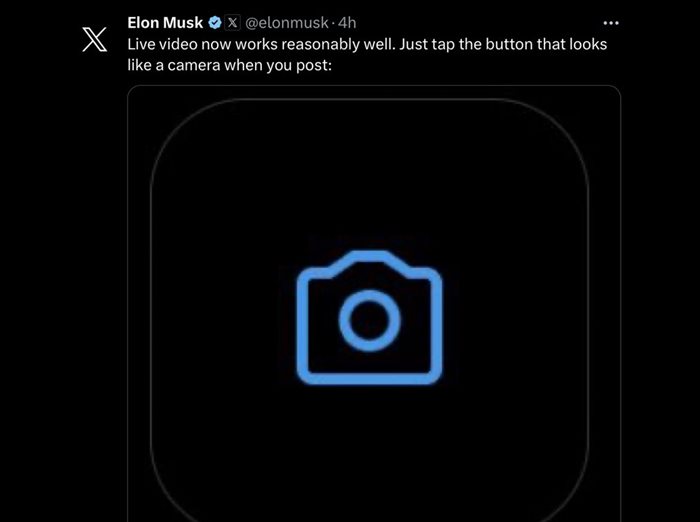
Task: Click the camera icon's circular lens
Action: click(369, 319)
